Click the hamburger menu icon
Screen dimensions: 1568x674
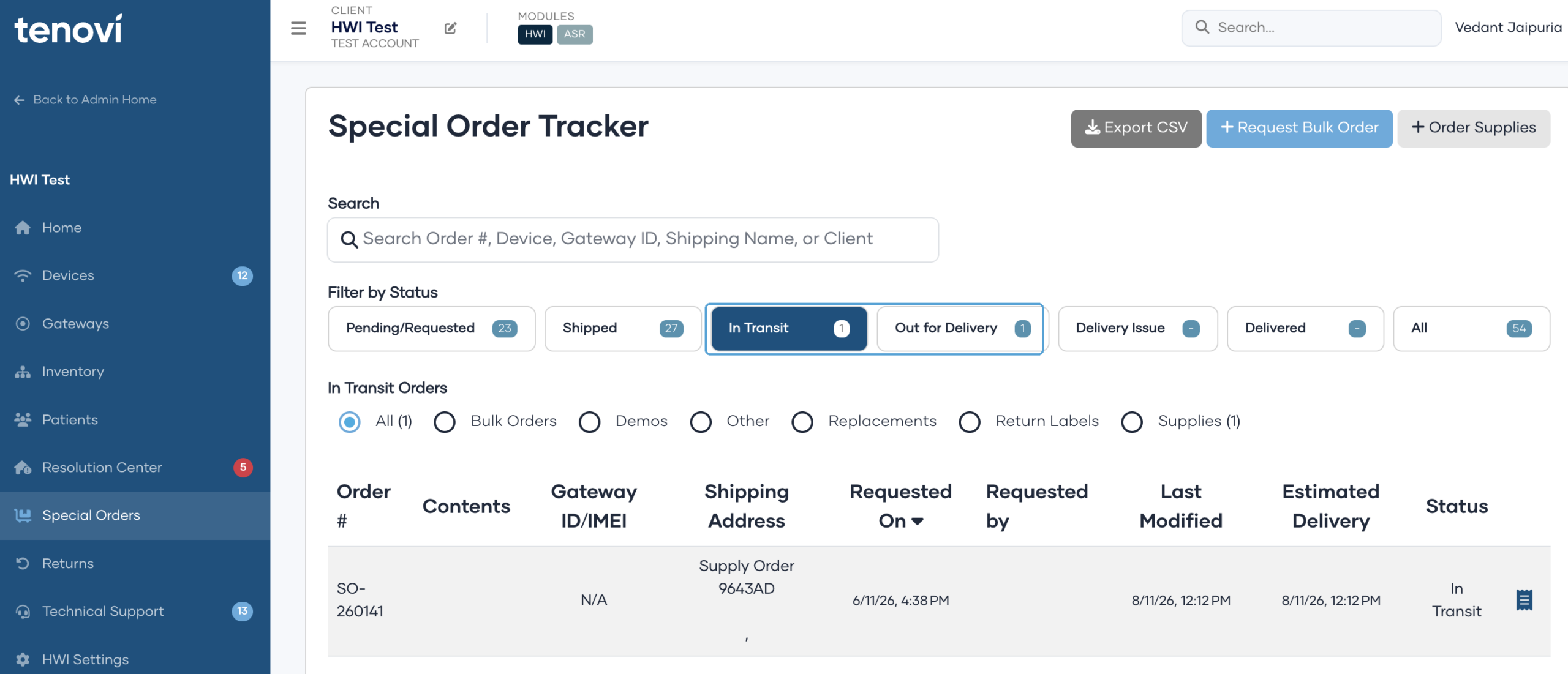pos(298,28)
